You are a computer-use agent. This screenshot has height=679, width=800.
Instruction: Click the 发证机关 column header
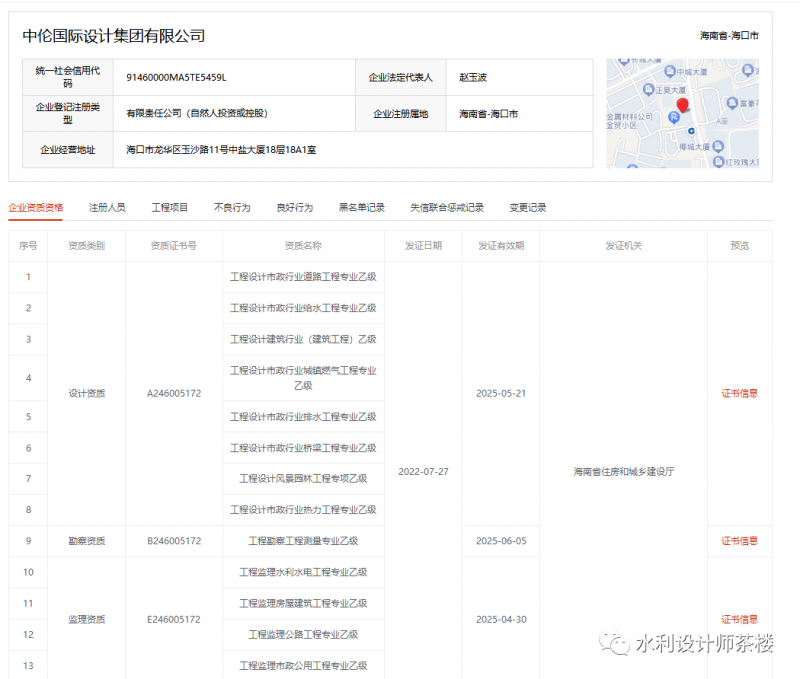[623, 246]
